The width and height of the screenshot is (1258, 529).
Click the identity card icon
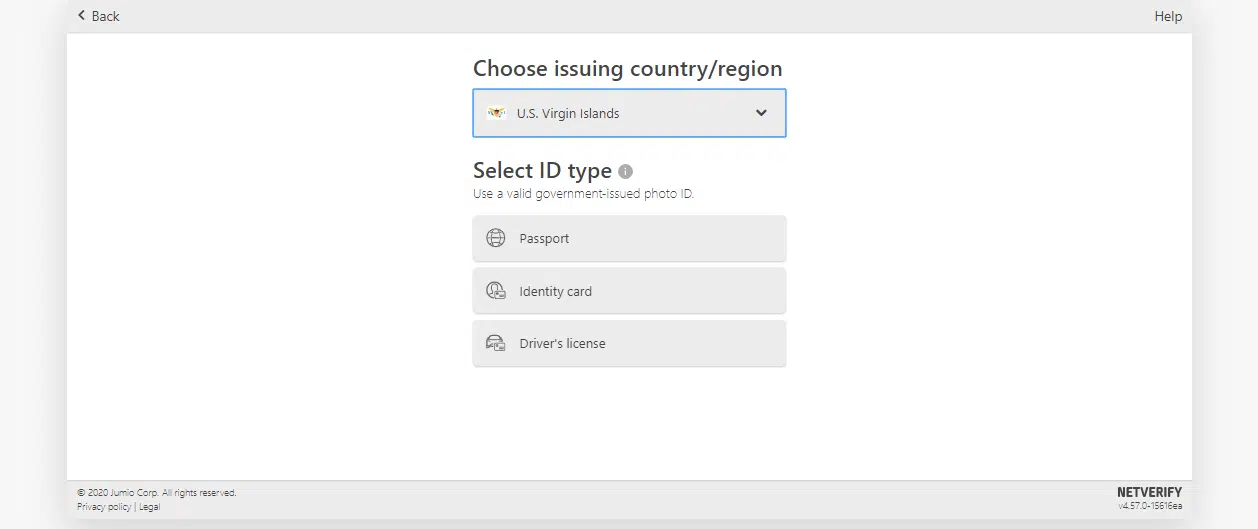495,291
